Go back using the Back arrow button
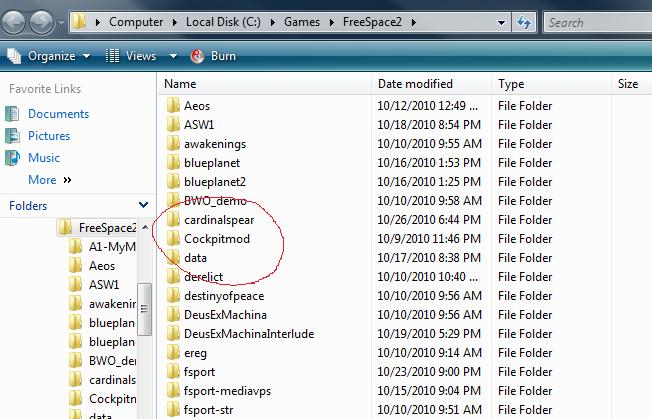 (x=14, y=22)
